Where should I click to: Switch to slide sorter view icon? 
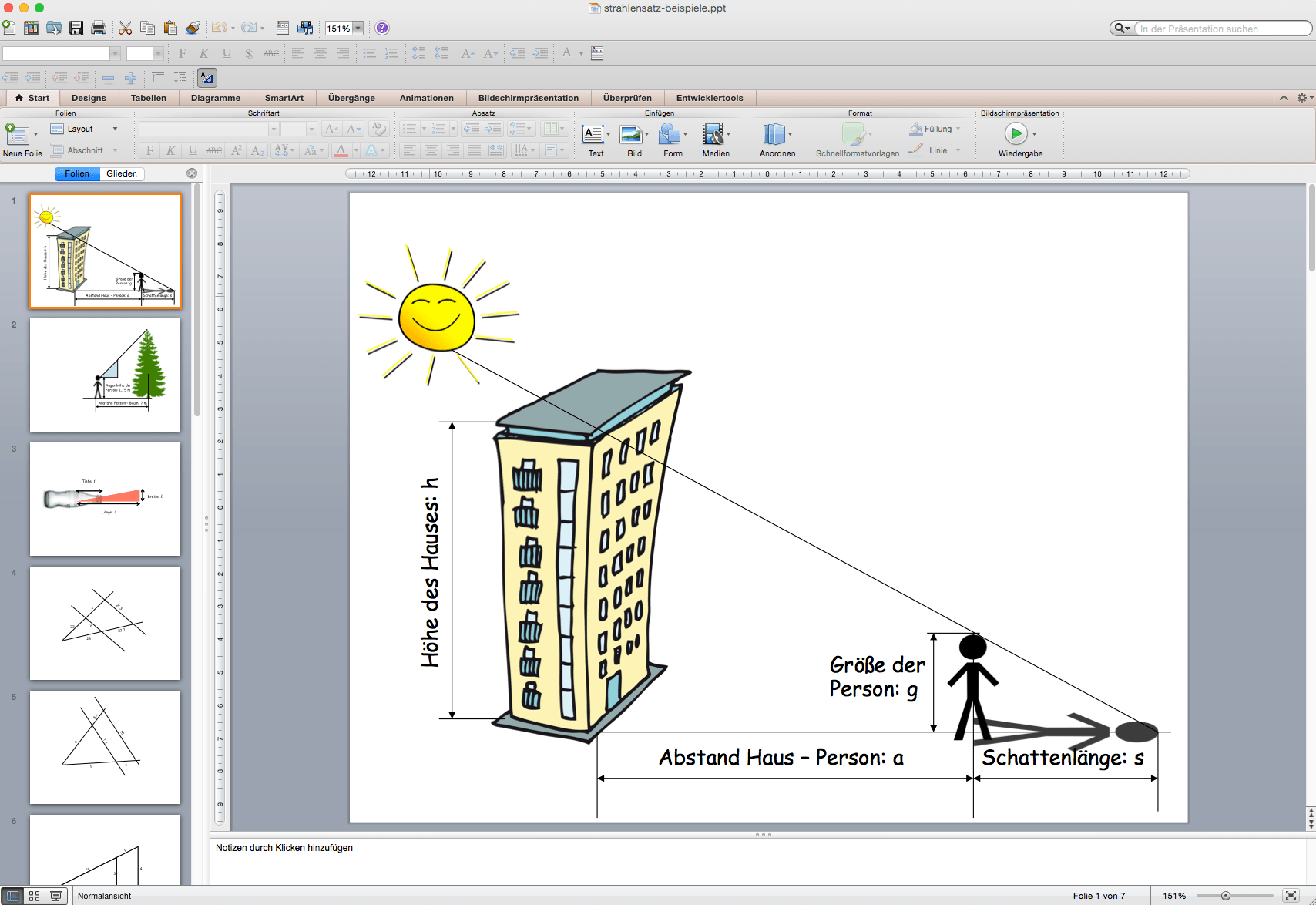click(x=34, y=896)
